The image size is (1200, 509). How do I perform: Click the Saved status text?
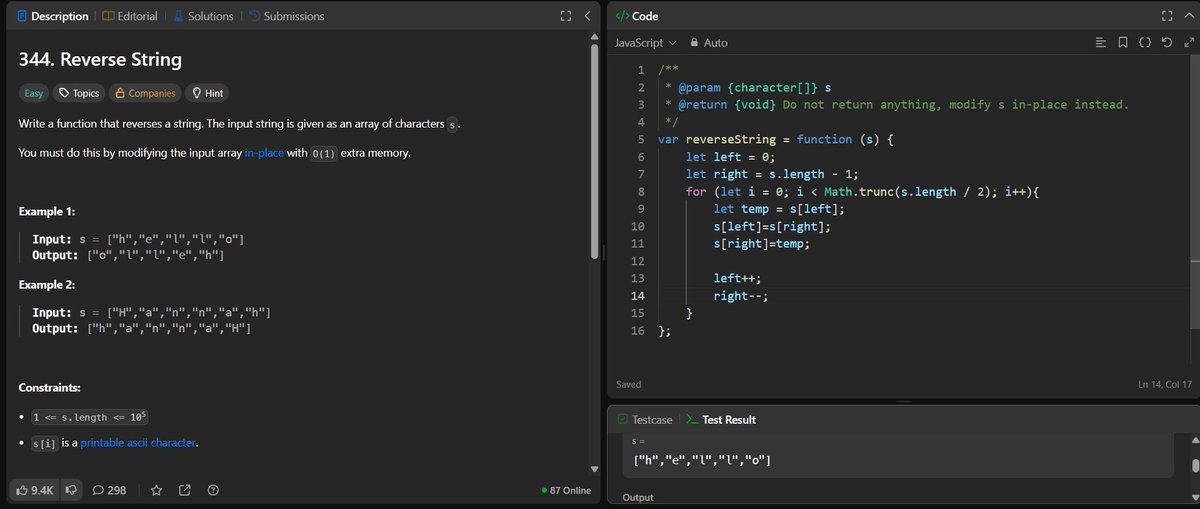coord(629,384)
